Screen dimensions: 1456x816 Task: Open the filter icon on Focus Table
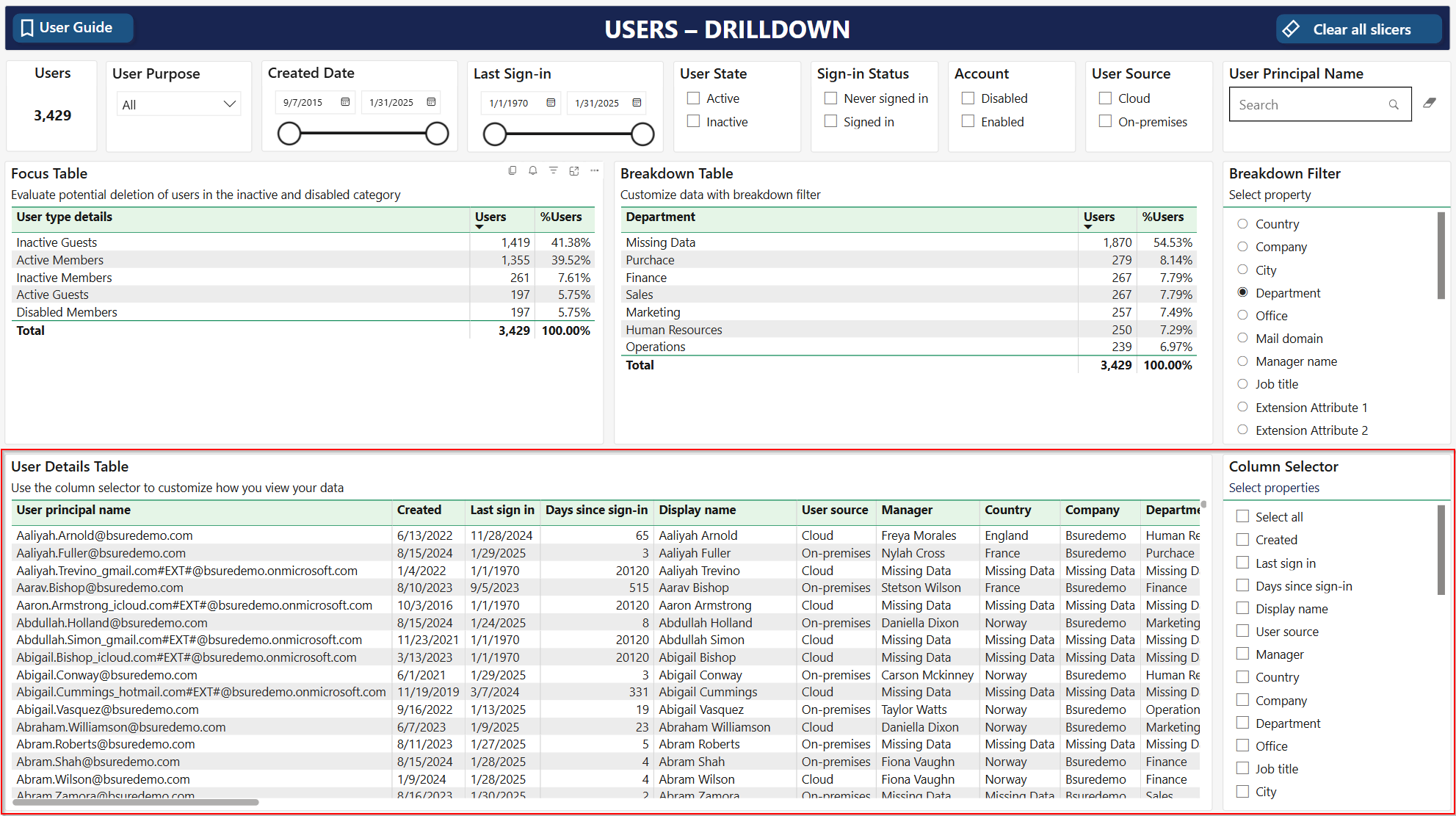pyautogui.click(x=553, y=170)
